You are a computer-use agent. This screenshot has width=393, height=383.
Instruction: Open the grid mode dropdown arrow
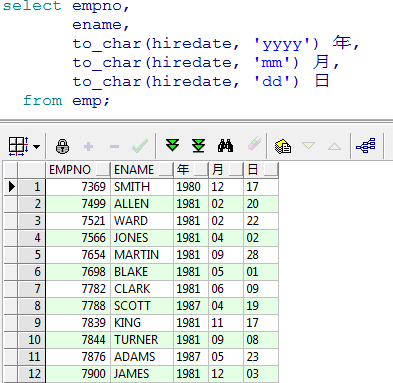pyautogui.click(x=37, y=147)
